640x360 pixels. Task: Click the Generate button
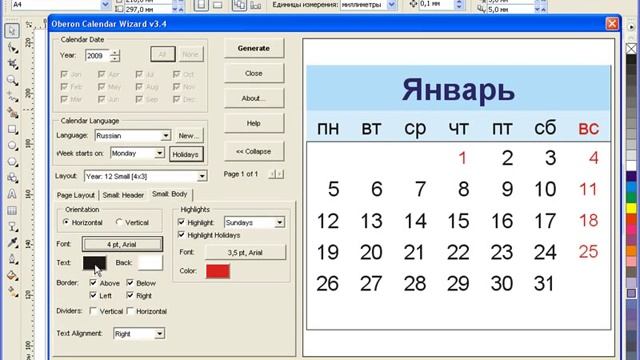tap(254, 48)
